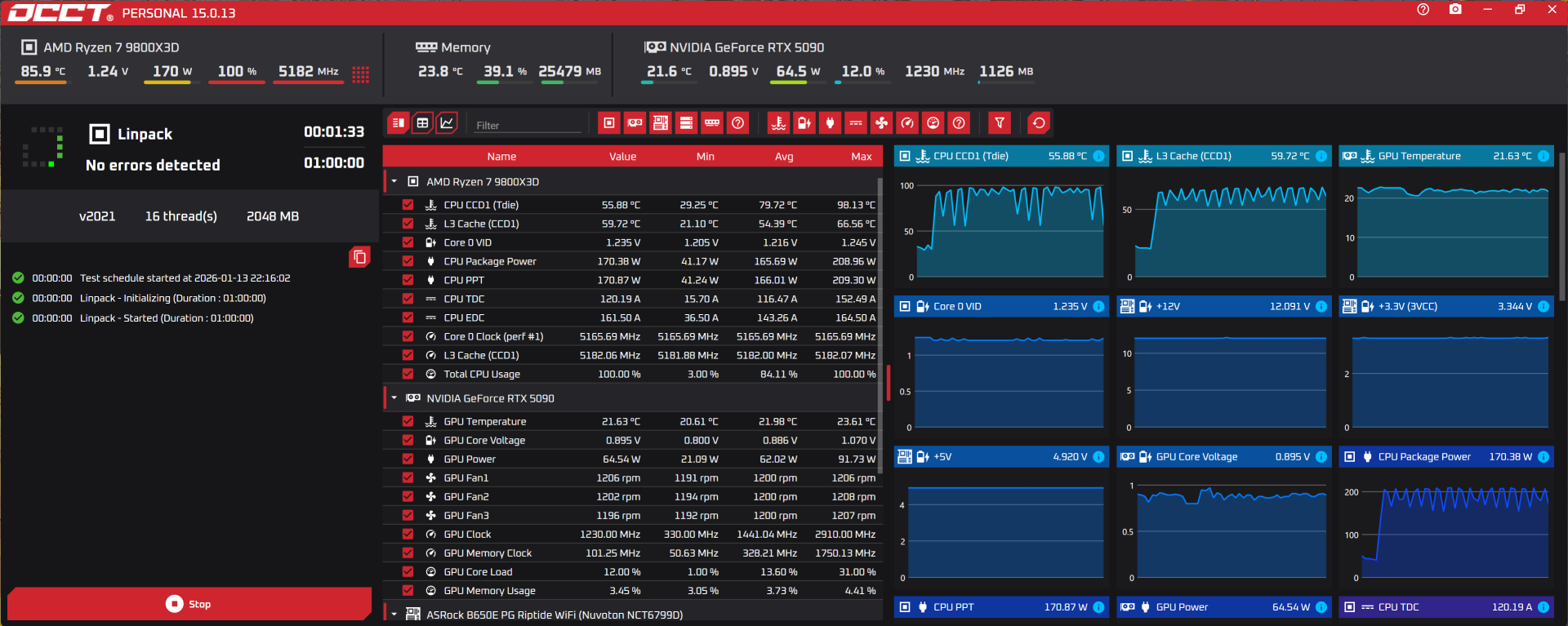Click the temperature sensor filter icon
This screenshot has width=1568, height=626.
(778, 123)
